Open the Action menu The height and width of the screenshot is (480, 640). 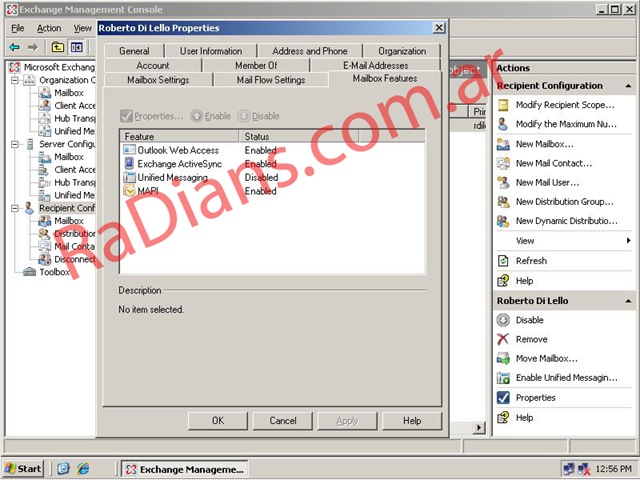pos(49,28)
